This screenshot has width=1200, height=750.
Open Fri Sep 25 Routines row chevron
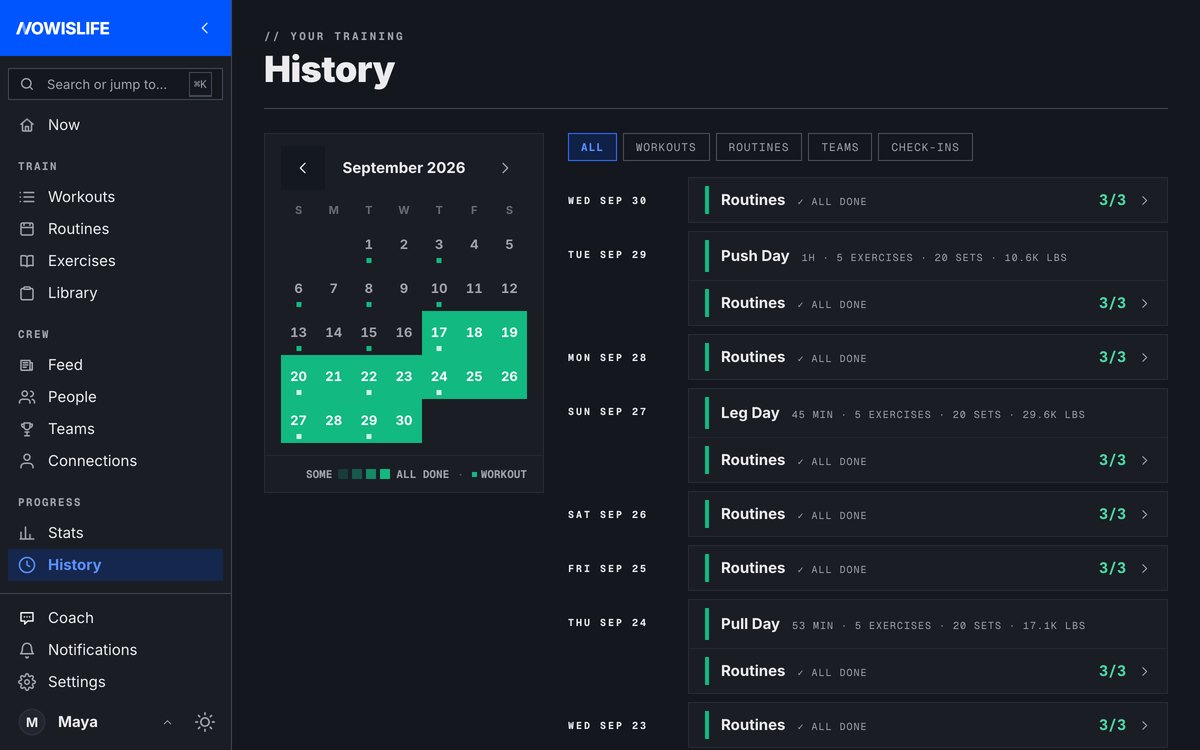click(x=1145, y=568)
